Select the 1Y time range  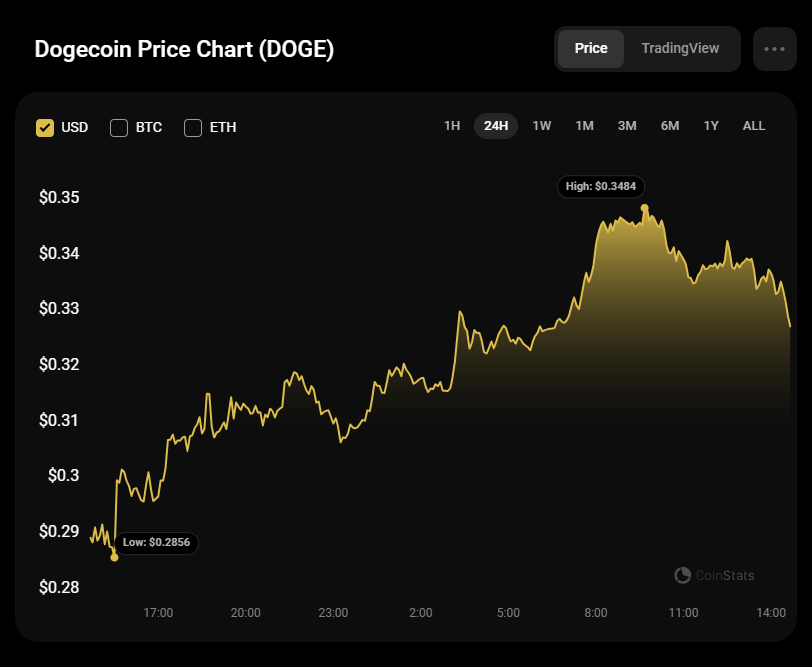pyautogui.click(x=711, y=126)
